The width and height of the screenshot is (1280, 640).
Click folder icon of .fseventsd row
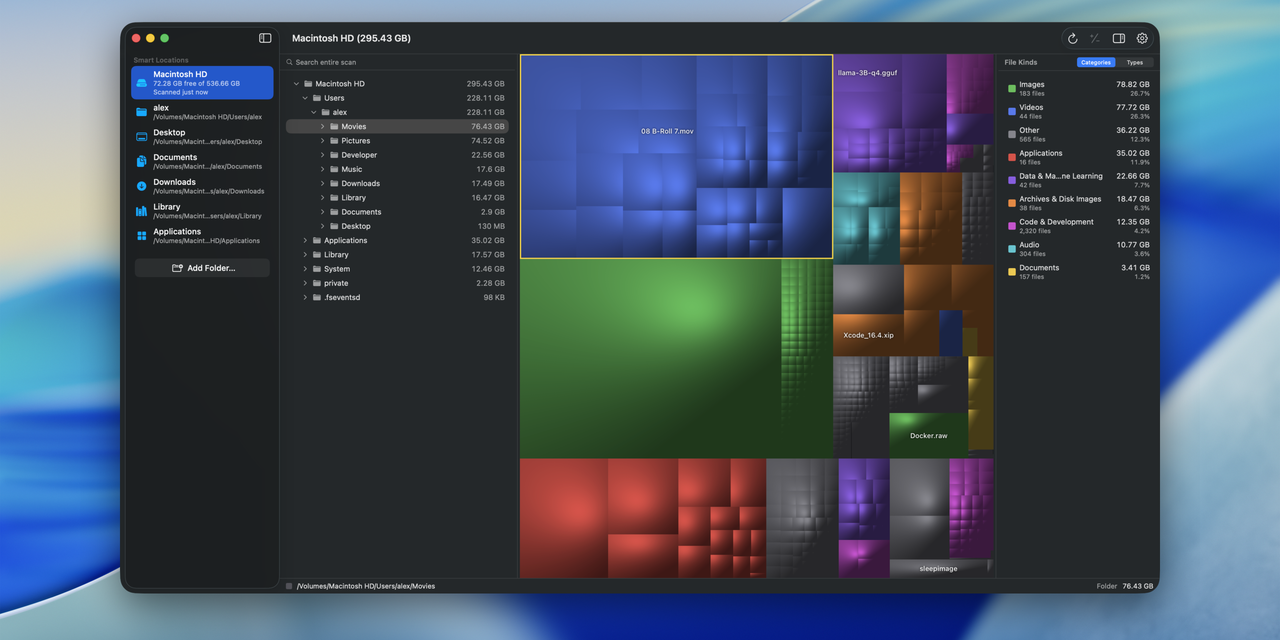[317, 297]
